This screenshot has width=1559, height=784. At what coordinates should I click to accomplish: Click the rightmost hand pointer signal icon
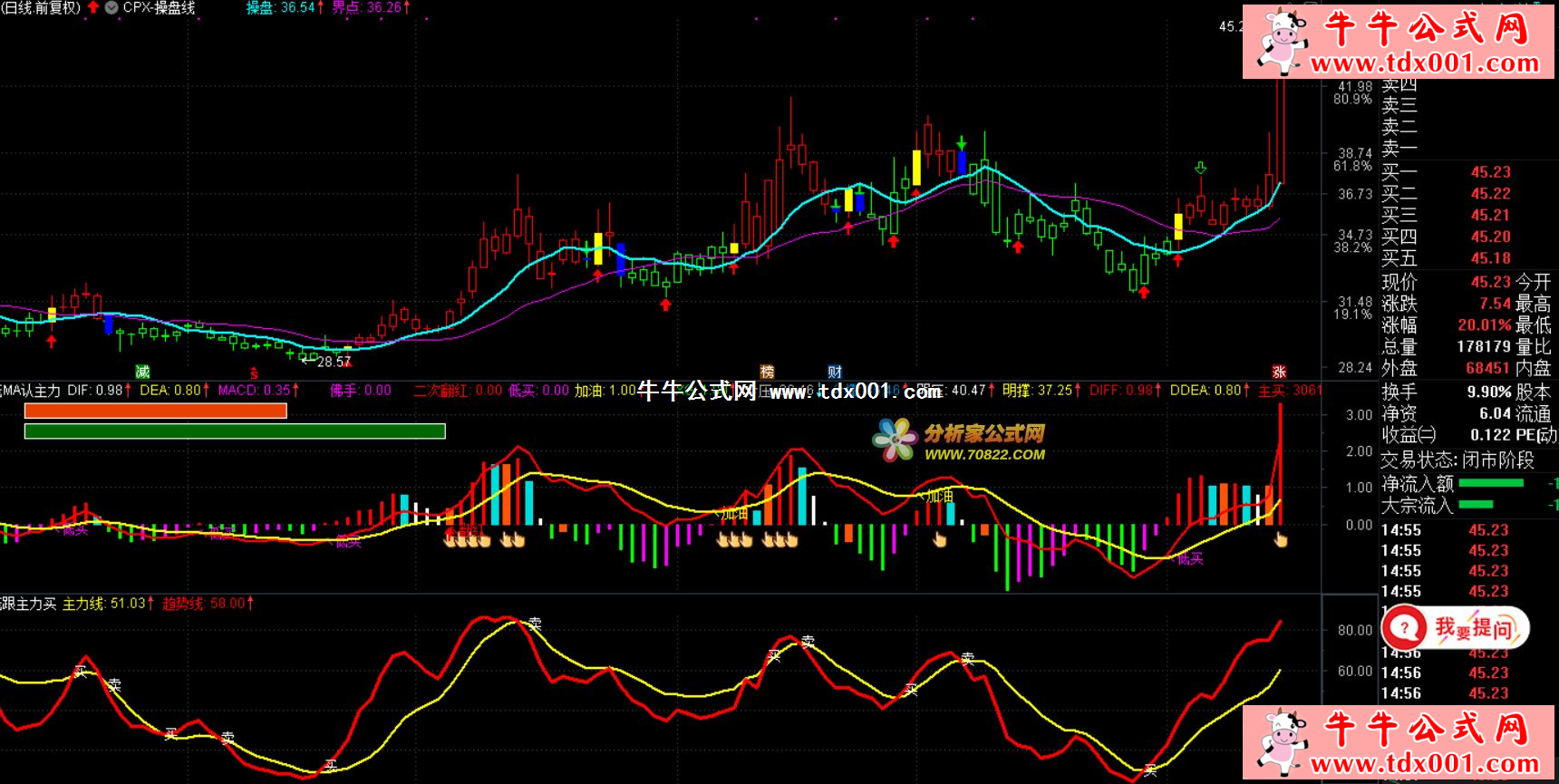[1281, 540]
